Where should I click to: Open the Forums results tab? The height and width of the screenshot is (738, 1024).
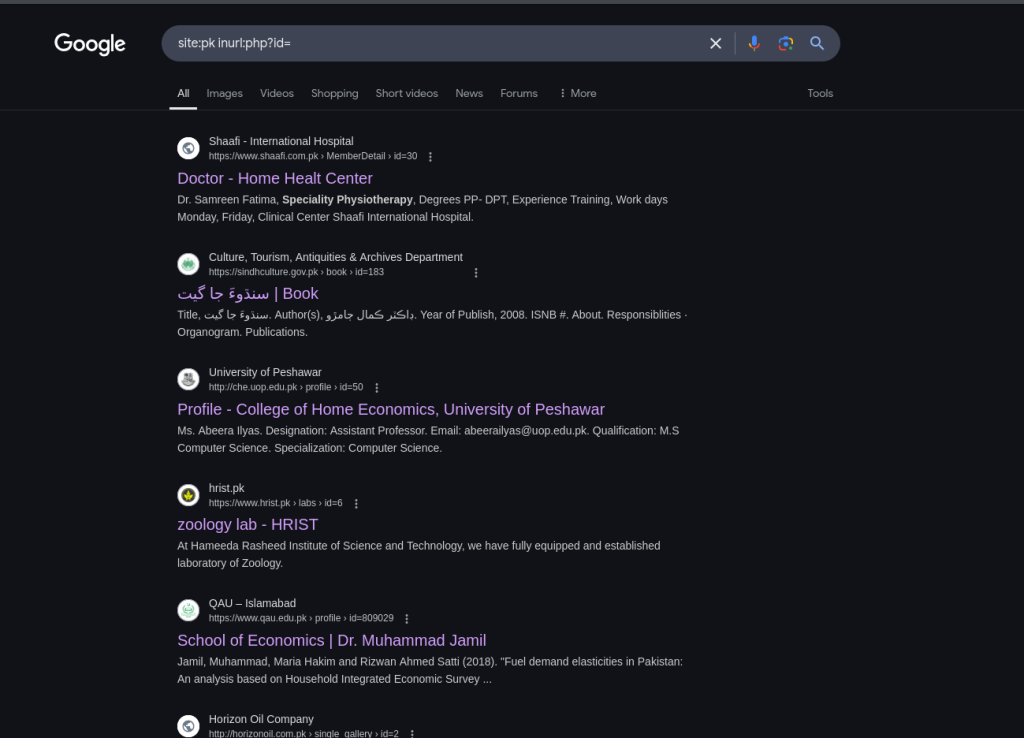pos(519,93)
